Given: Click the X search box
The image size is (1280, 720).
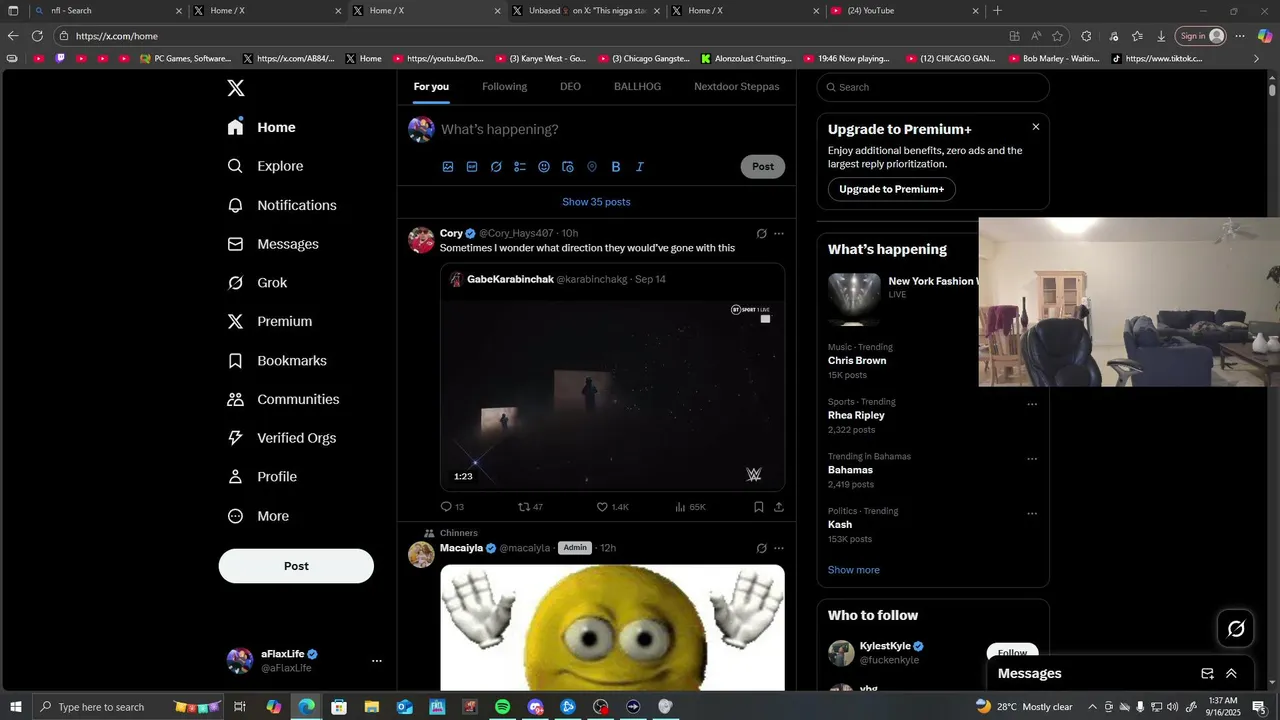Looking at the screenshot, I should pos(933,87).
